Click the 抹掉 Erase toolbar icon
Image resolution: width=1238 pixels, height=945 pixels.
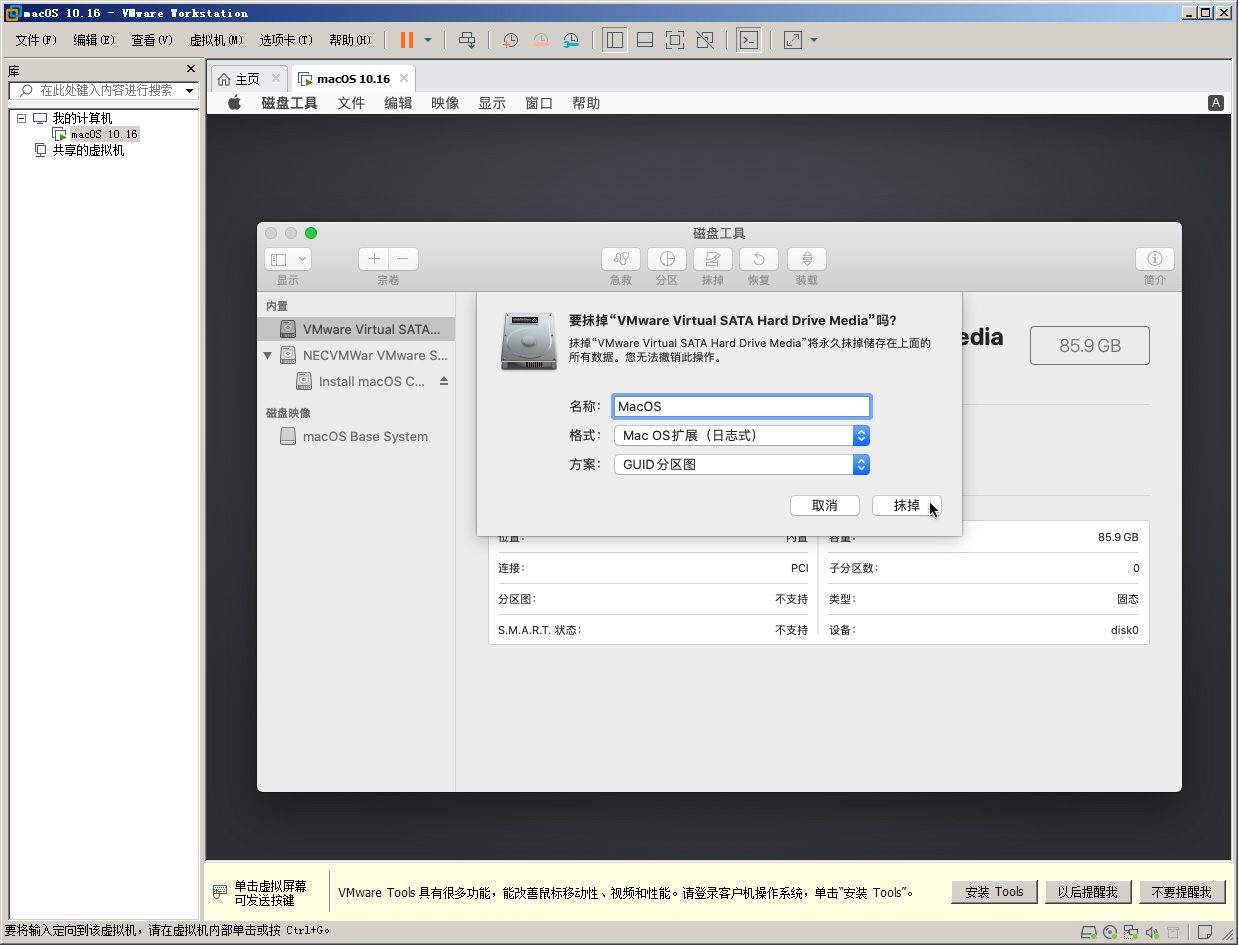[x=713, y=259]
